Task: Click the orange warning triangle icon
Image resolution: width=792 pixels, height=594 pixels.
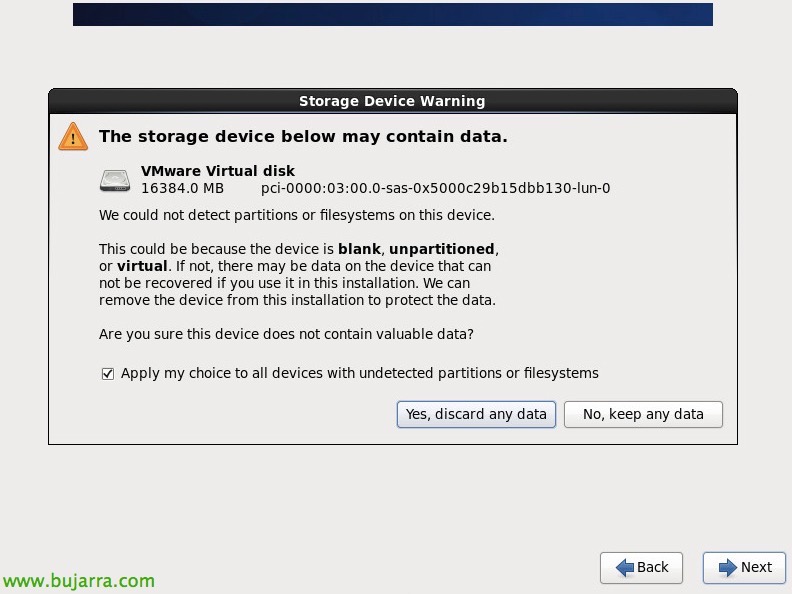Action: point(73,136)
